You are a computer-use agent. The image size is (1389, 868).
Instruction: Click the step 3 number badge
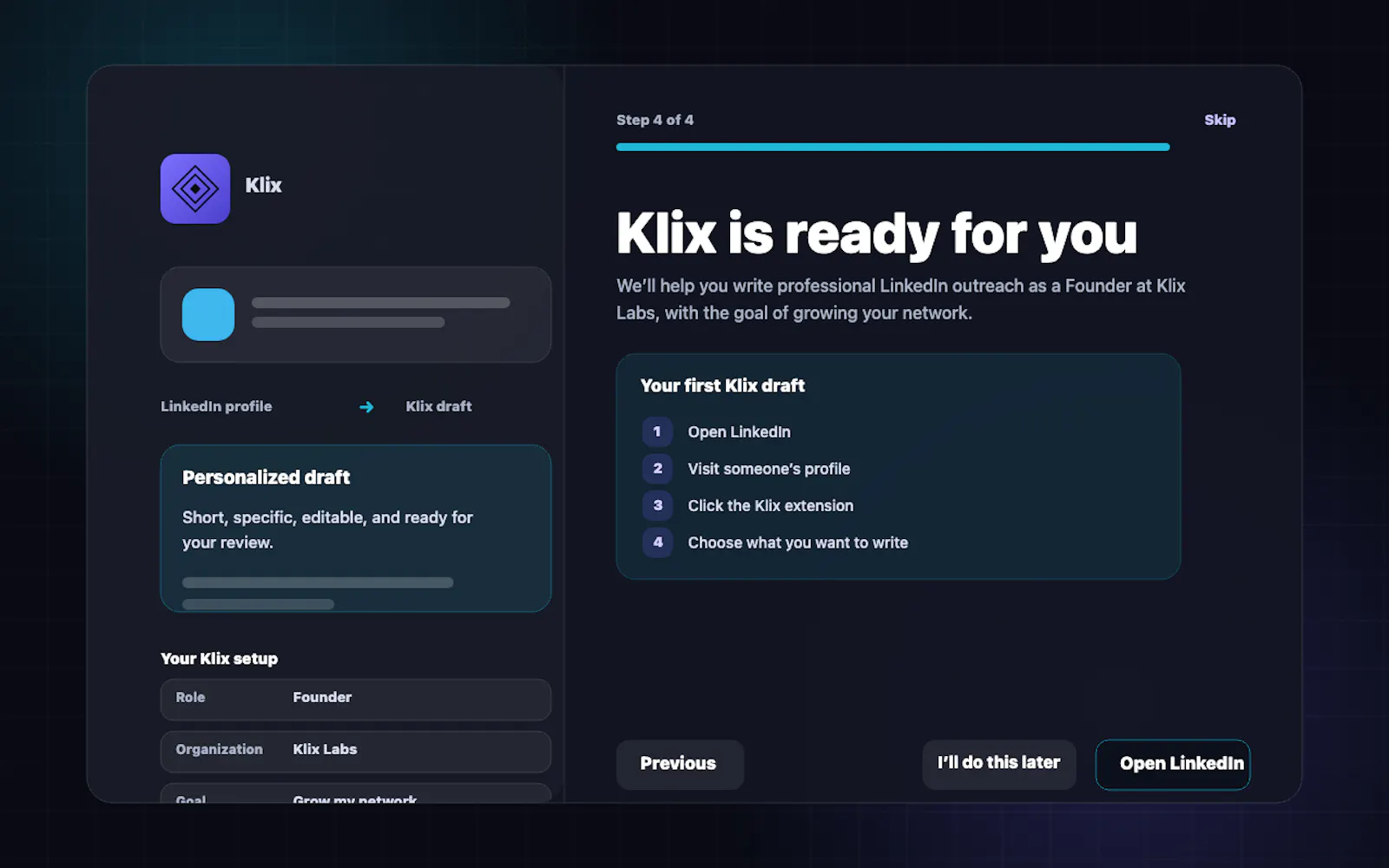(x=657, y=505)
